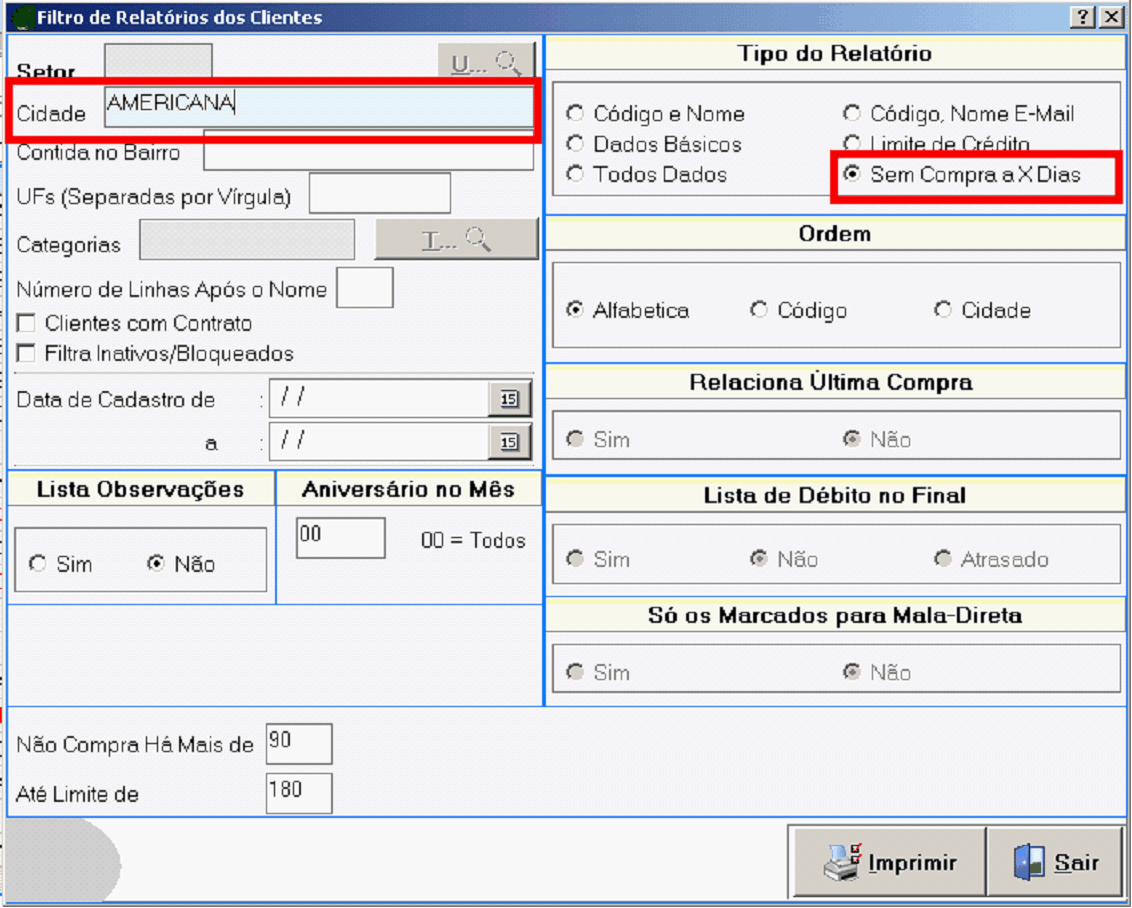Click the Aniversário no Mês field

coord(340,538)
